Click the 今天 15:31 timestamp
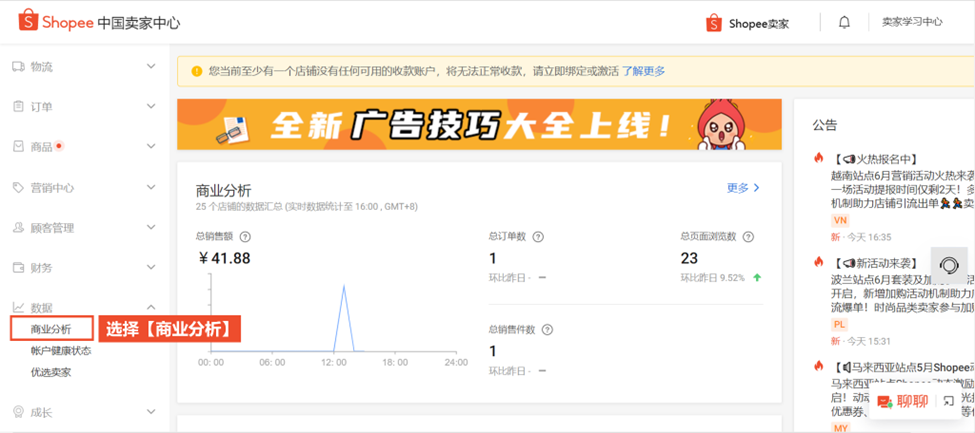 coord(868,341)
